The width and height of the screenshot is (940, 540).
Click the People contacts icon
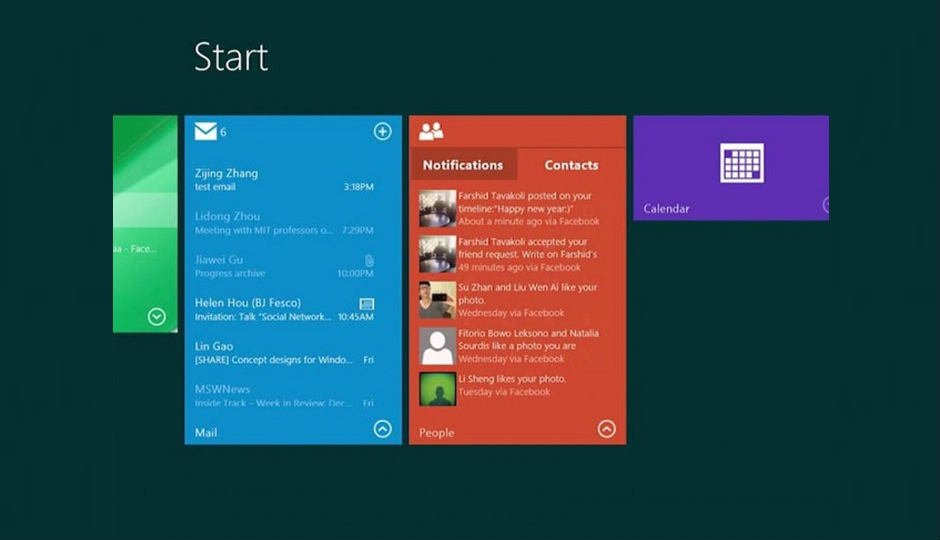pos(431,131)
